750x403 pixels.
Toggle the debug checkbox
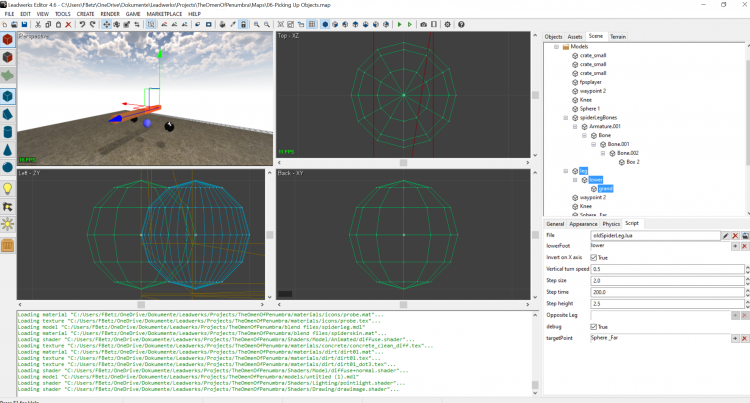[x=594, y=326]
